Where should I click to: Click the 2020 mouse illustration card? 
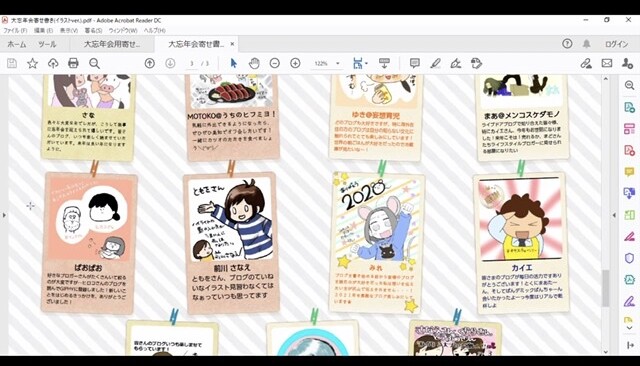coord(376,242)
